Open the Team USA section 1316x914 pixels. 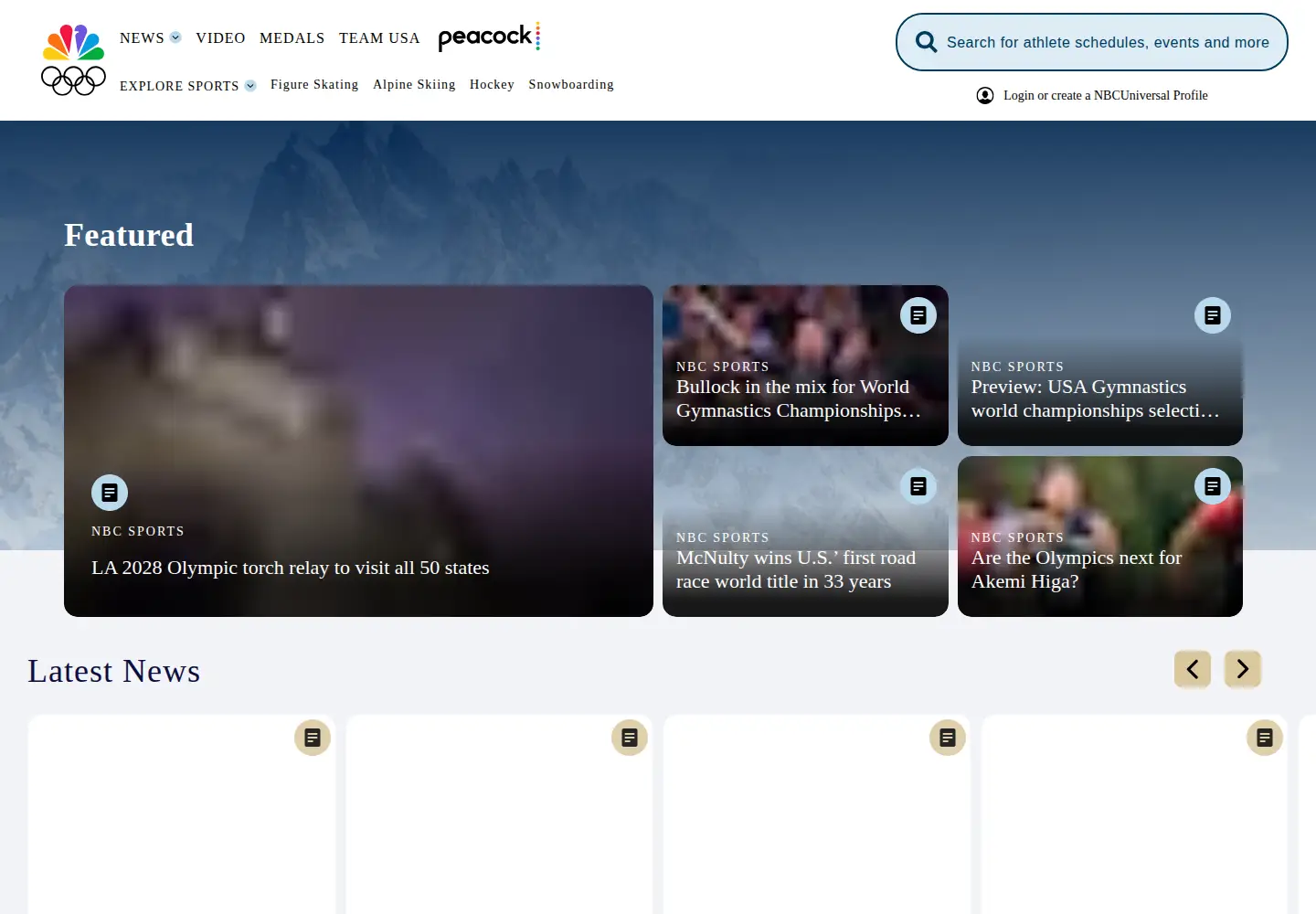379,37
